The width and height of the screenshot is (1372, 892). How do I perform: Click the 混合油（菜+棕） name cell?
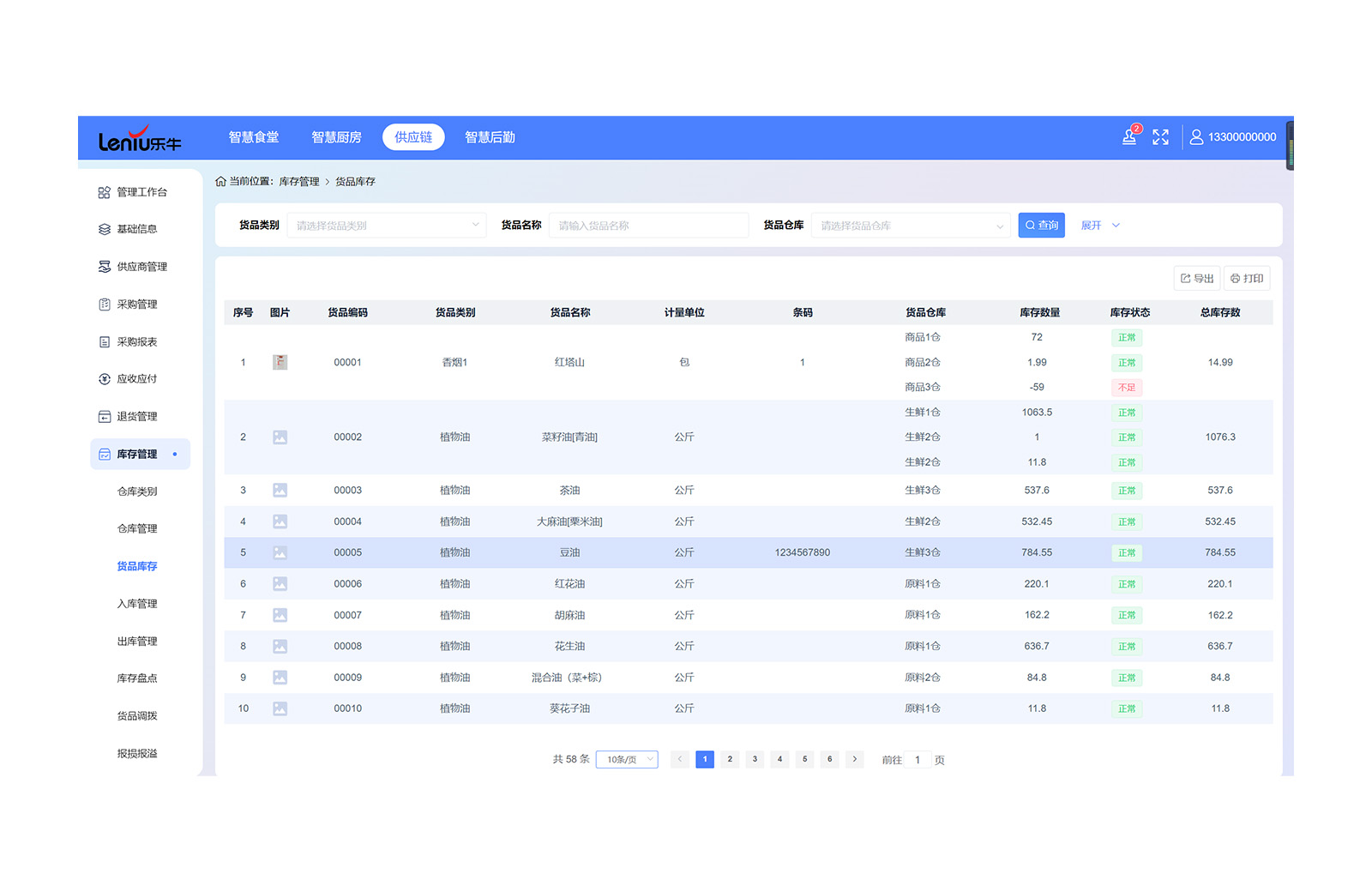coord(569,678)
